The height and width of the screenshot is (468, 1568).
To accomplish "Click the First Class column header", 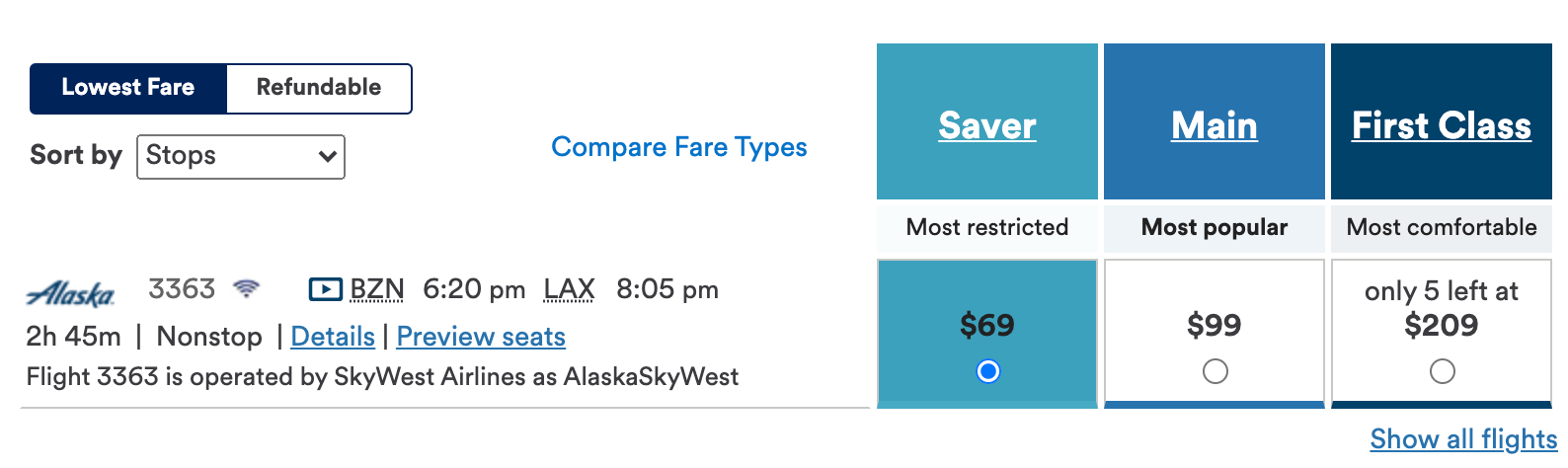I will pyautogui.click(x=1442, y=125).
